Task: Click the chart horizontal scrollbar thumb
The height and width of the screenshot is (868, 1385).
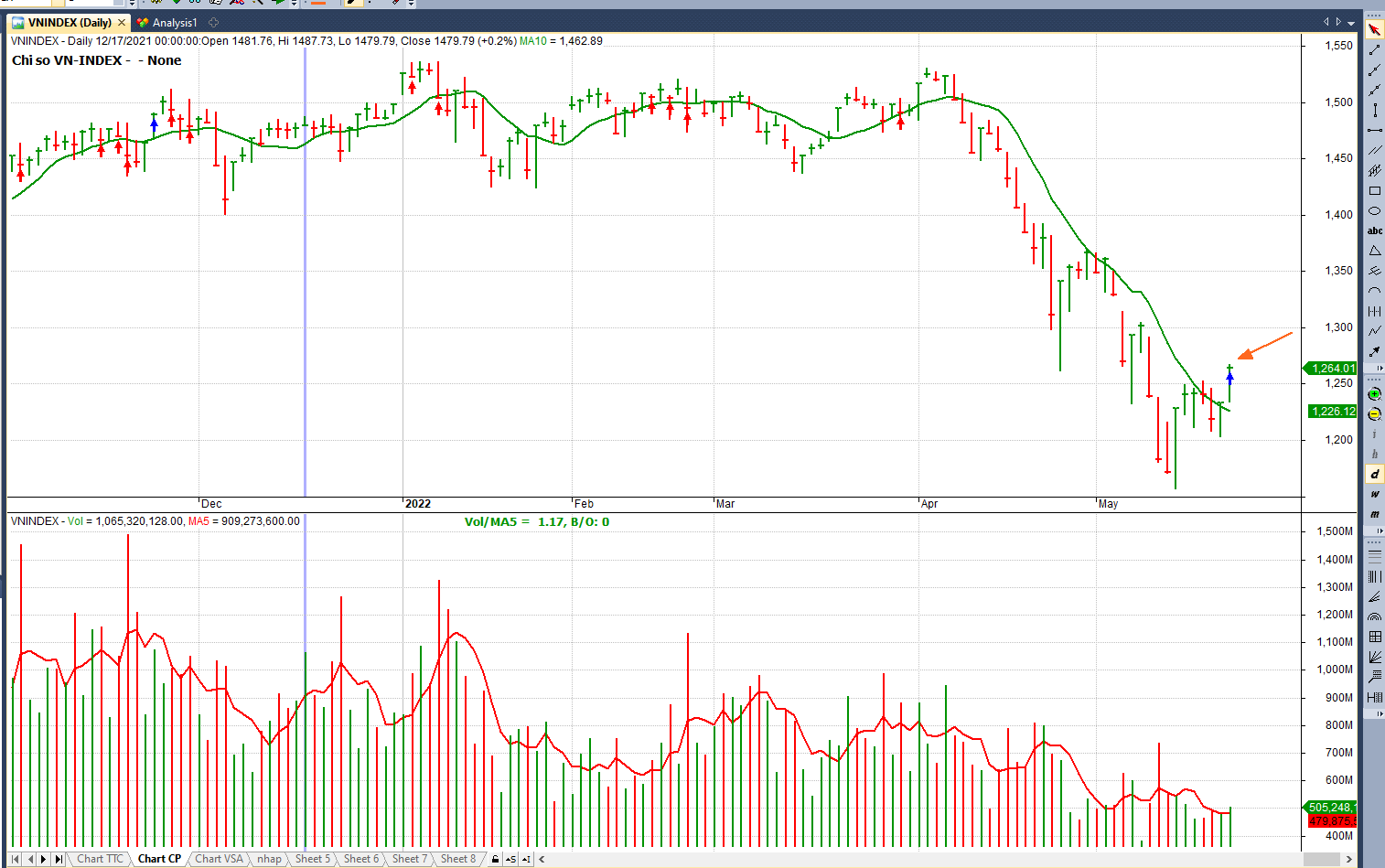Action: click(1321, 860)
